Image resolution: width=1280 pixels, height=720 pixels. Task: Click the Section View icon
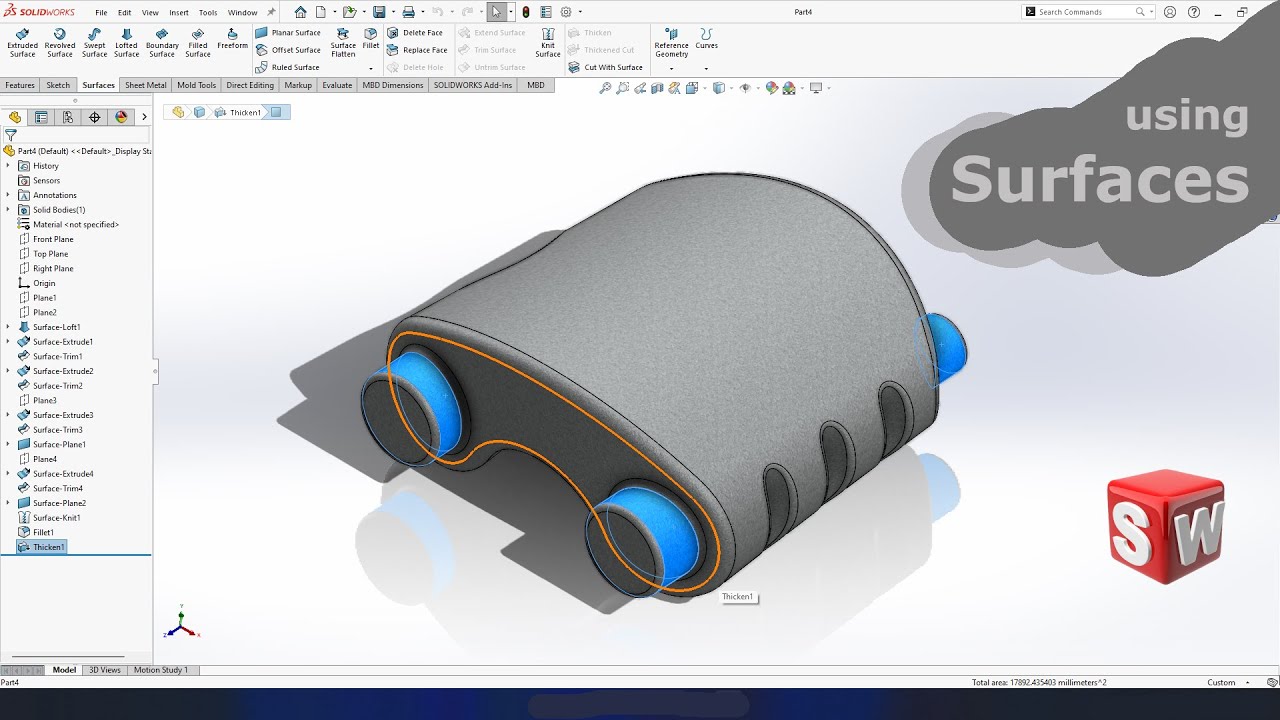pyautogui.click(x=658, y=88)
